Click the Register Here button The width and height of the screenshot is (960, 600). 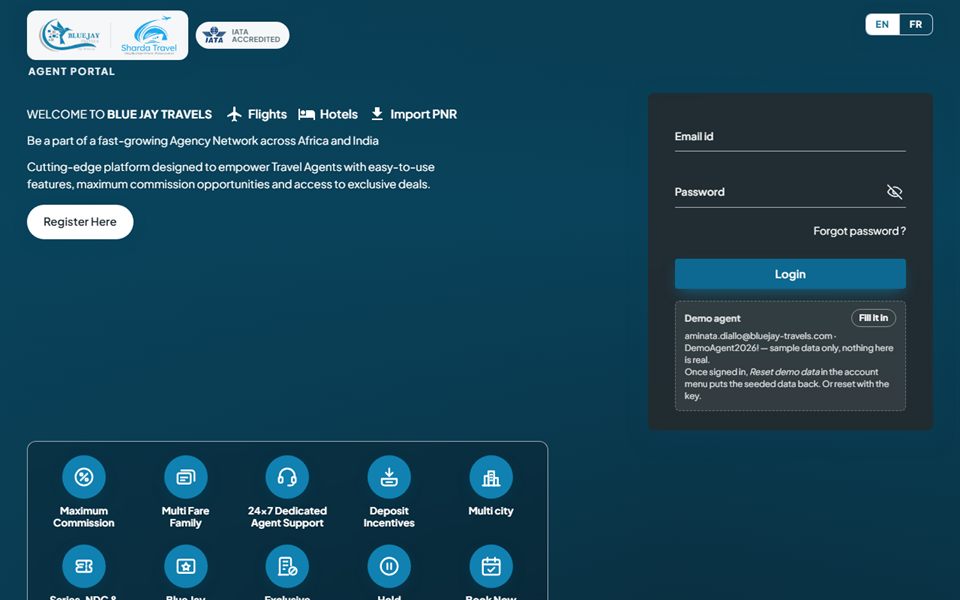[x=80, y=222]
